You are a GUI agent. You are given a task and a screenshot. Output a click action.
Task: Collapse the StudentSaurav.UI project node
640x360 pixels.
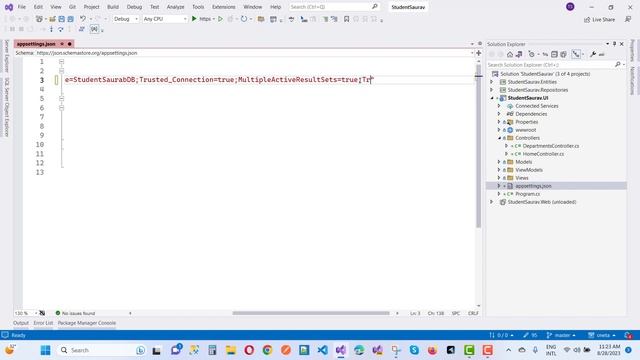(x=492, y=98)
